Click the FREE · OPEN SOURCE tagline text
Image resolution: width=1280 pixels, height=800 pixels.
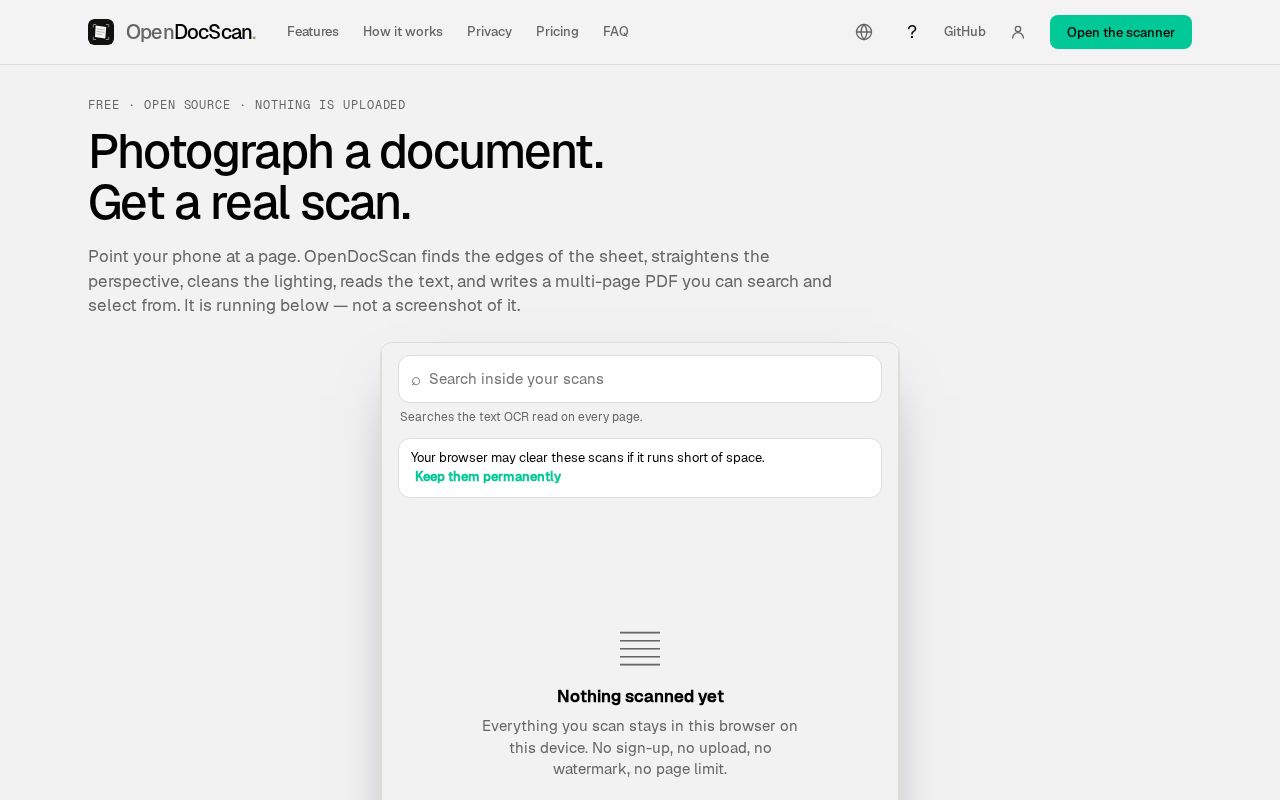(x=247, y=105)
